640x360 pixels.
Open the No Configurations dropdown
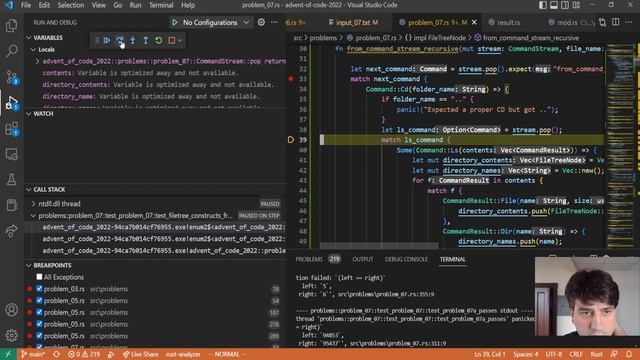(216, 22)
